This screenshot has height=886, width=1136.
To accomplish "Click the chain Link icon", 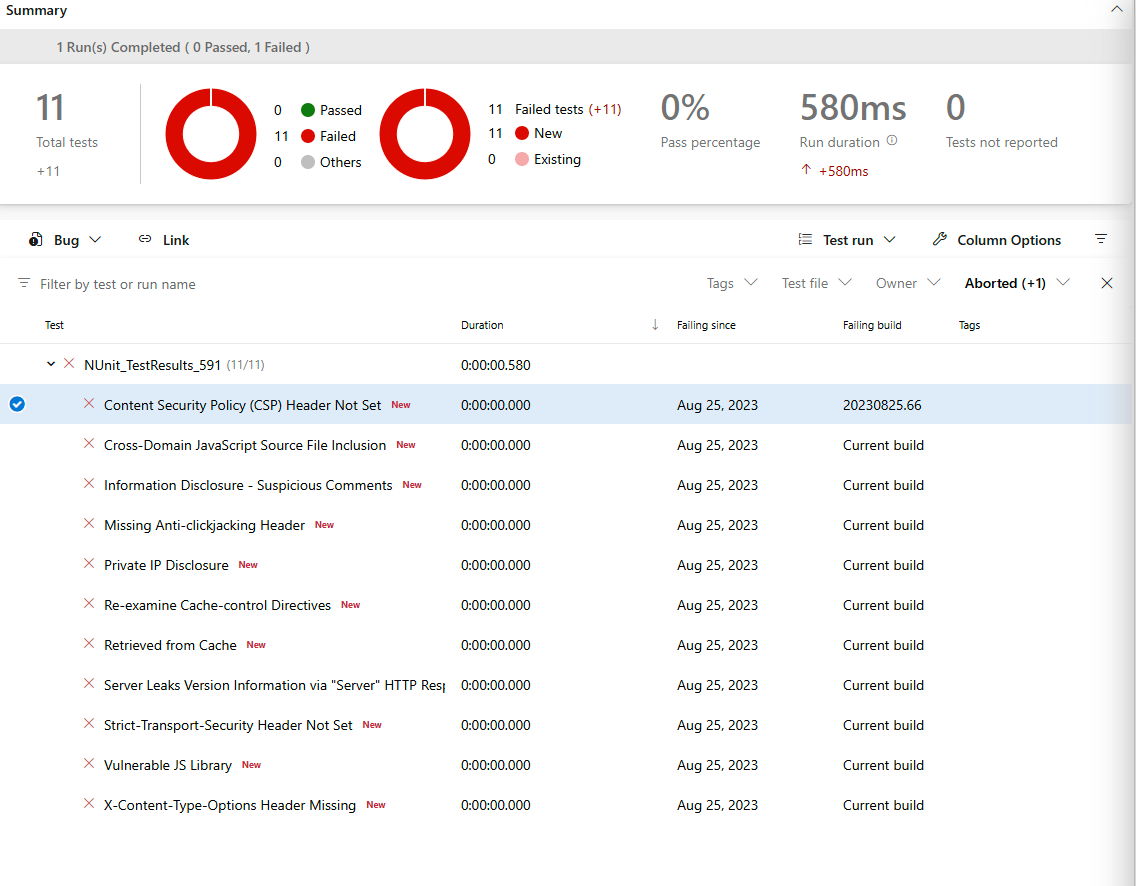I will pos(145,239).
